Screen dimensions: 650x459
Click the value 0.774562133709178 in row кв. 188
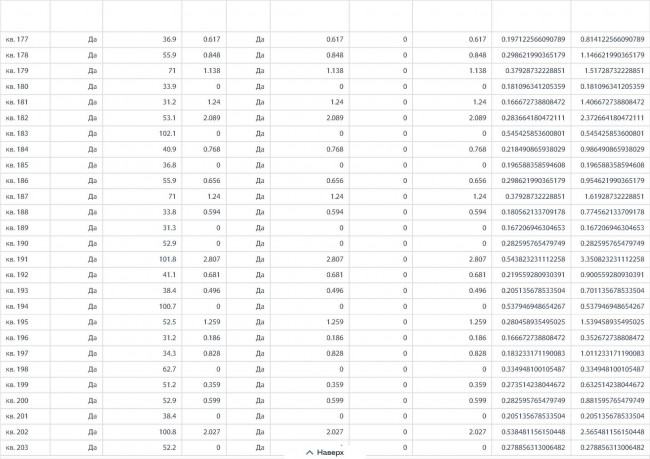pyautogui.click(x=612, y=212)
